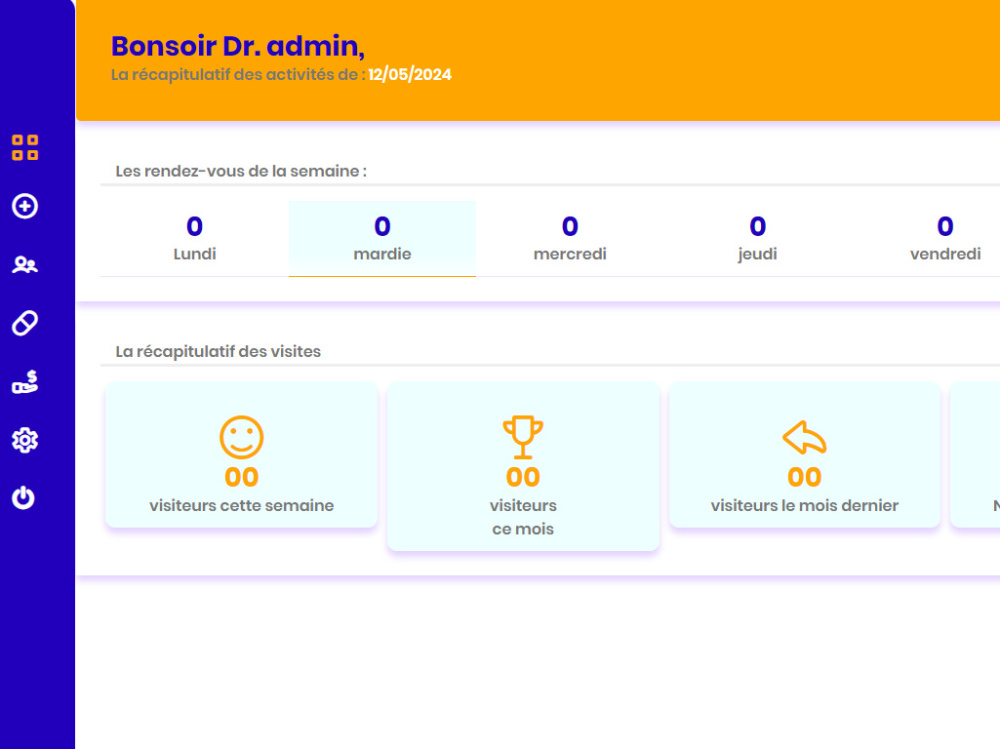Click the 00 count above 'visiteurs cette semaine'
Image resolution: width=1000 pixels, height=749 pixels.
[242, 477]
